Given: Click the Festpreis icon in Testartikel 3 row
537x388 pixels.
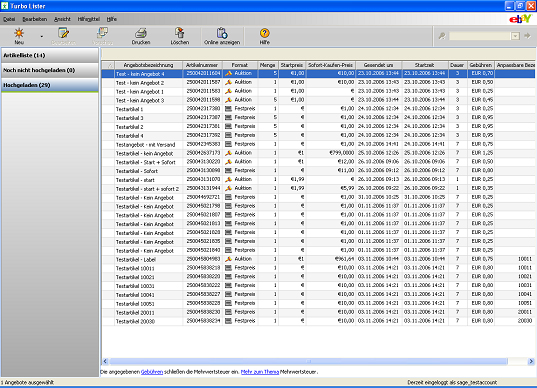Looking at the screenshot, I should click(x=228, y=117).
